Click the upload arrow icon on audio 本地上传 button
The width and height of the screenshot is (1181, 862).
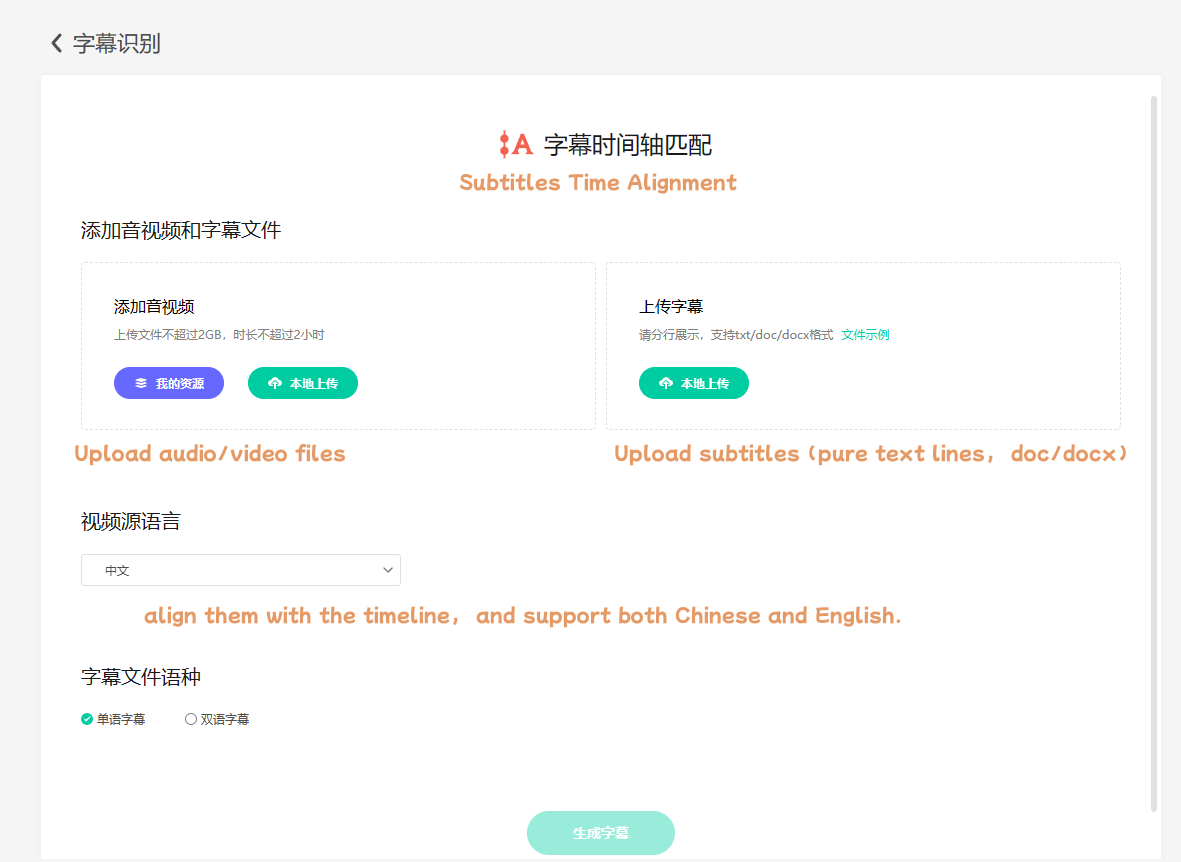coord(276,383)
